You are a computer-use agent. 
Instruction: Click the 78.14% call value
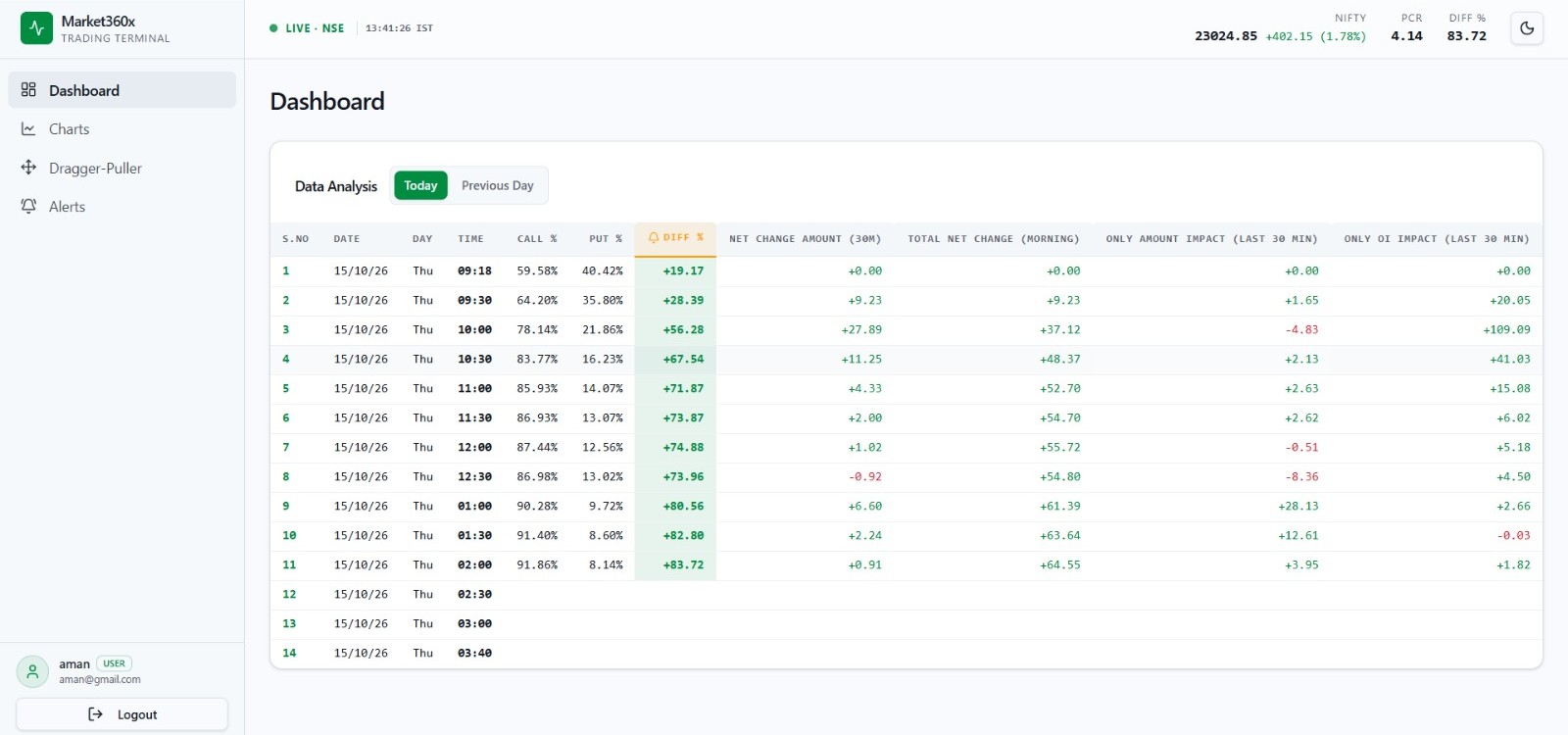point(537,330)
